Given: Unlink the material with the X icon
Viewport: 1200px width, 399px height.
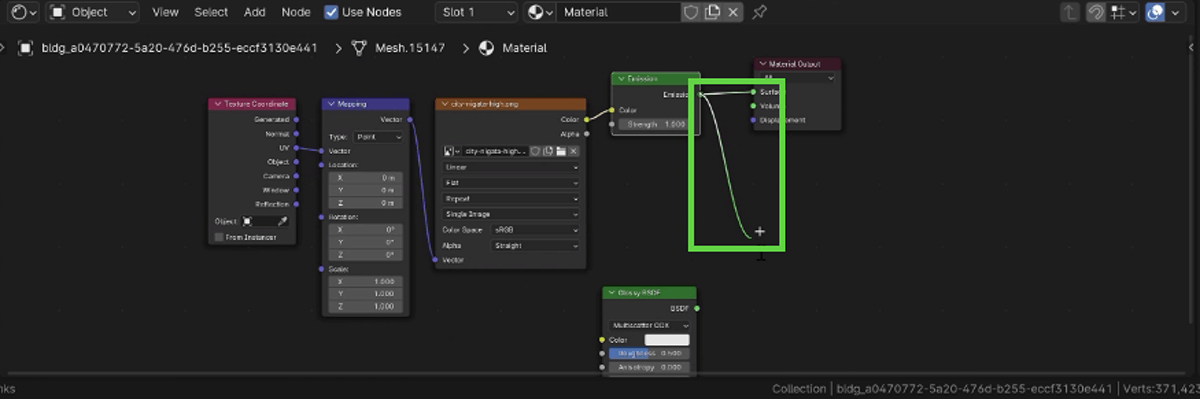Looking at the screenshot, I should click(733, 12).
